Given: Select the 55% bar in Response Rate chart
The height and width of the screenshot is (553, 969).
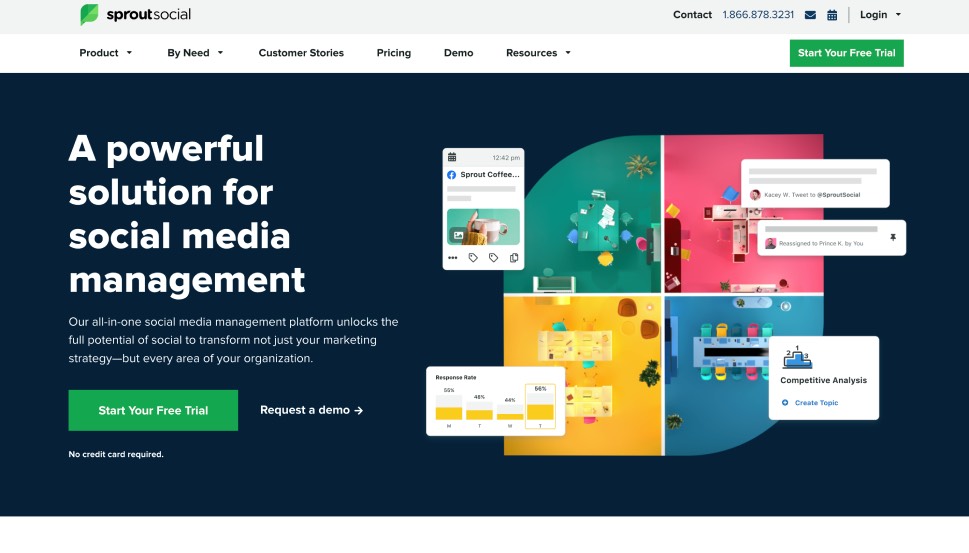Looking at the screenshot, I should (449, 408).
